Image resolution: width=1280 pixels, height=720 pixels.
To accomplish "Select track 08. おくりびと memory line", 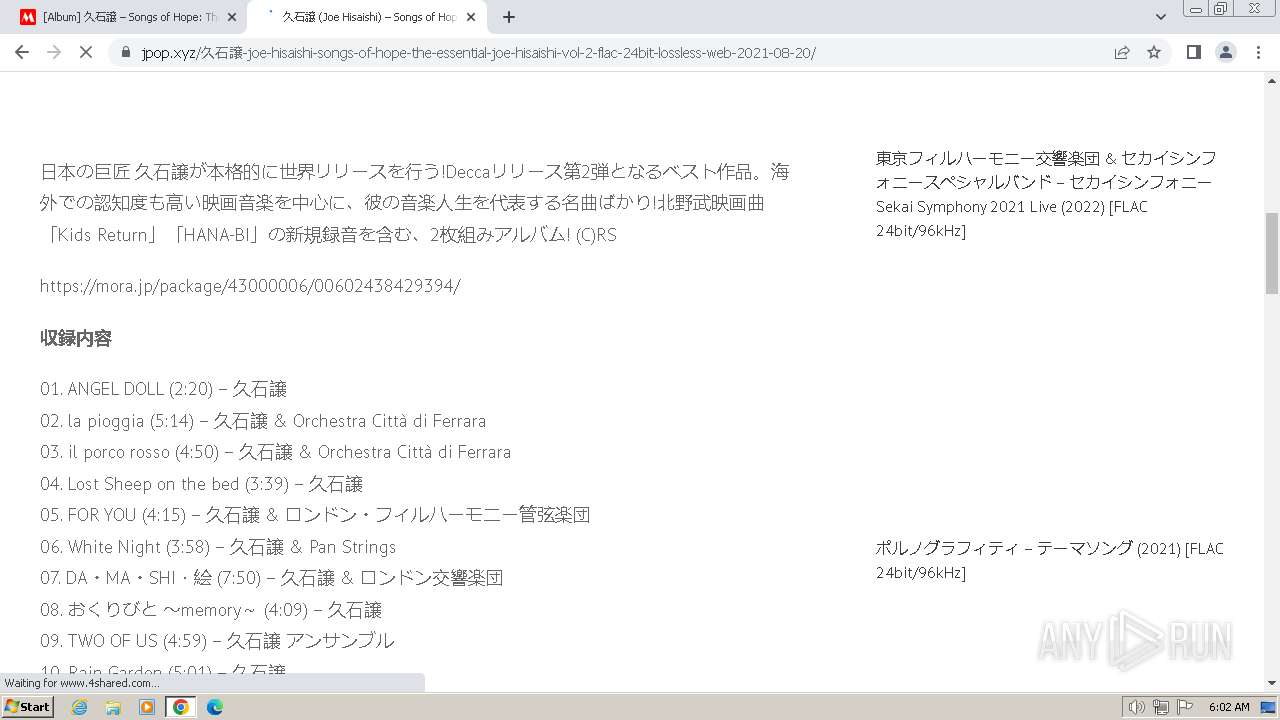I will click(211, 610).
